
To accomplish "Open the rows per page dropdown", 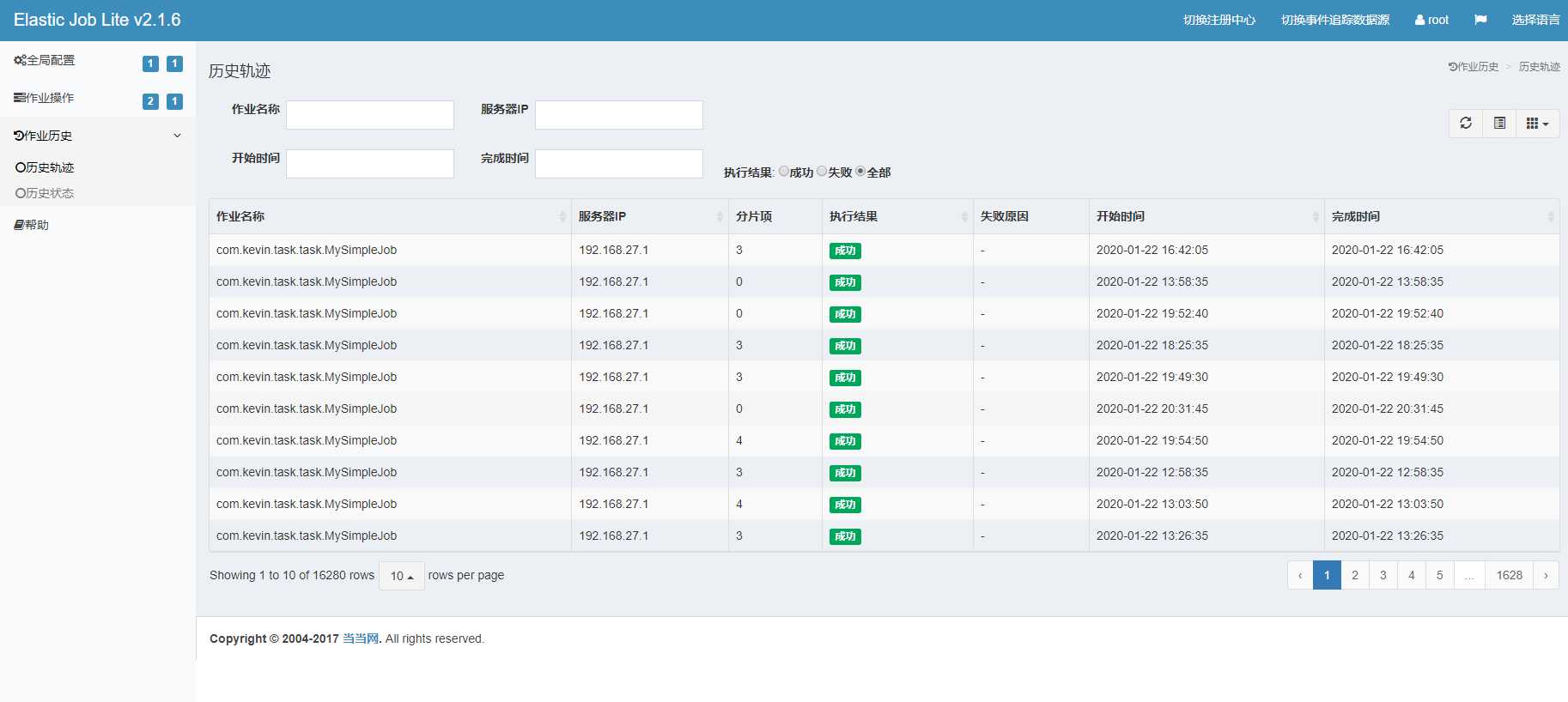I will [x=402, y=576].
